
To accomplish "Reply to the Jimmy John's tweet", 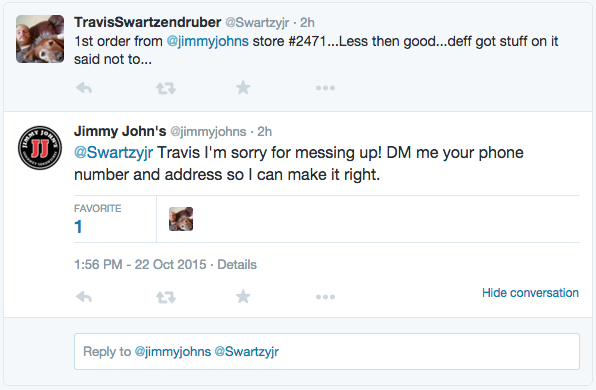I will point(84,296).
